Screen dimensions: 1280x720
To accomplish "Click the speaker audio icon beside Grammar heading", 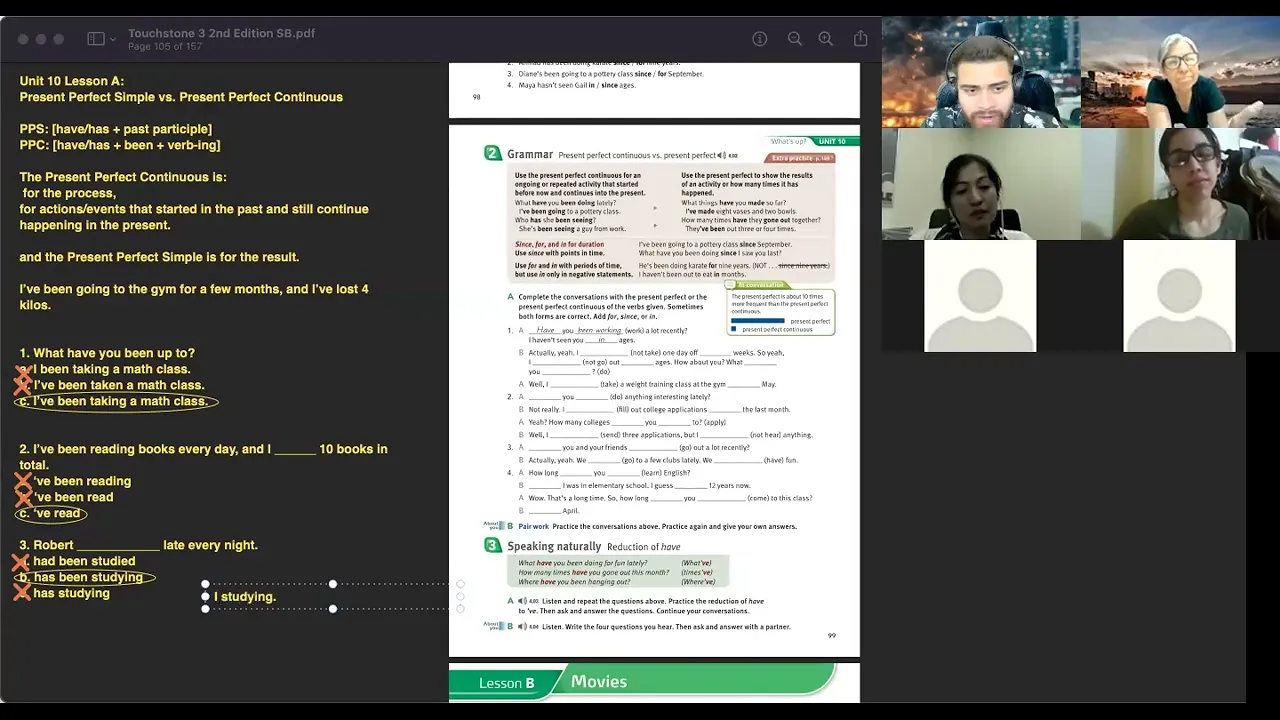I will [x=722, y=155].
